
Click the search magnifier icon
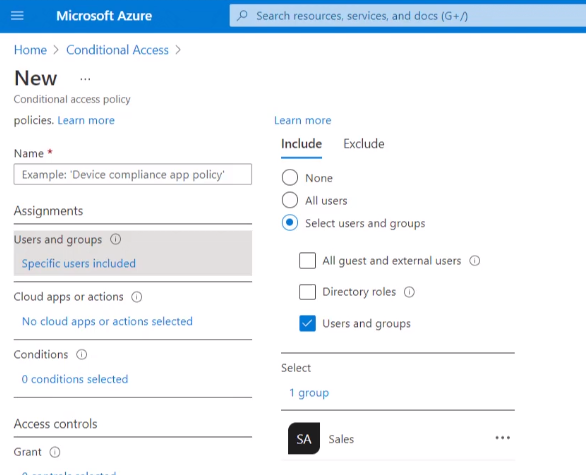click(243, 15)
